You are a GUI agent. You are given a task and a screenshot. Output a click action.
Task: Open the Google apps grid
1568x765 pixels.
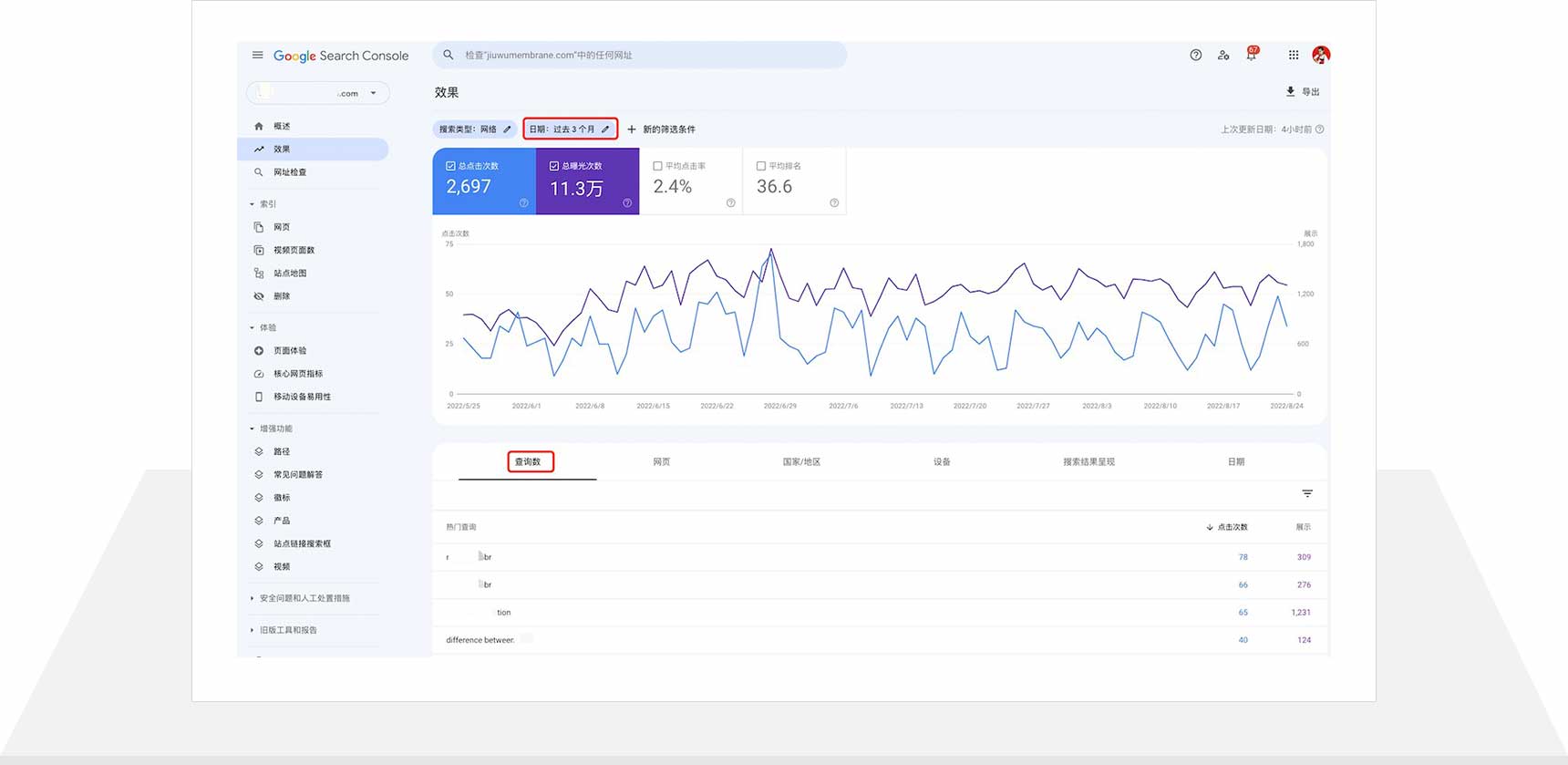pos(1294,56)
